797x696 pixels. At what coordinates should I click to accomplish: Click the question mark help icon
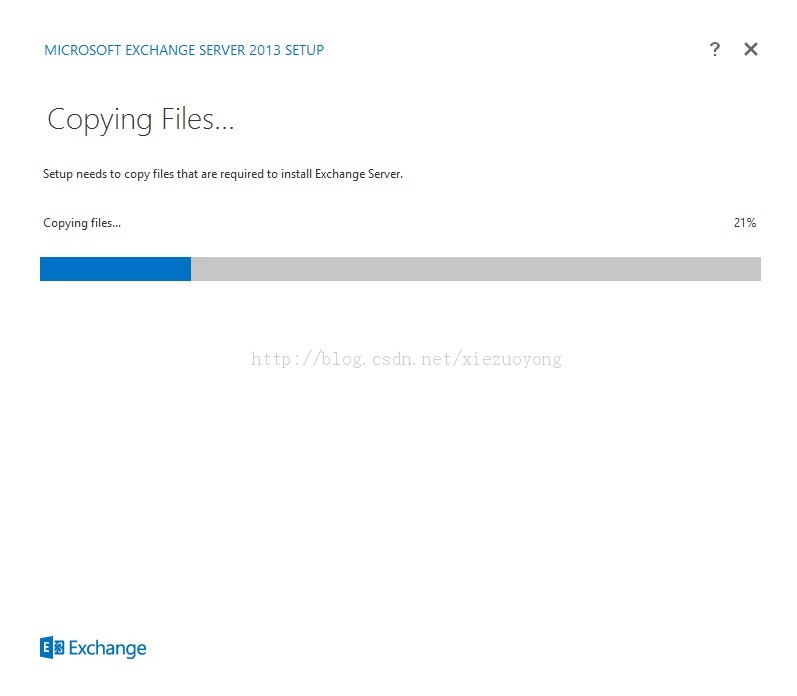714,49
